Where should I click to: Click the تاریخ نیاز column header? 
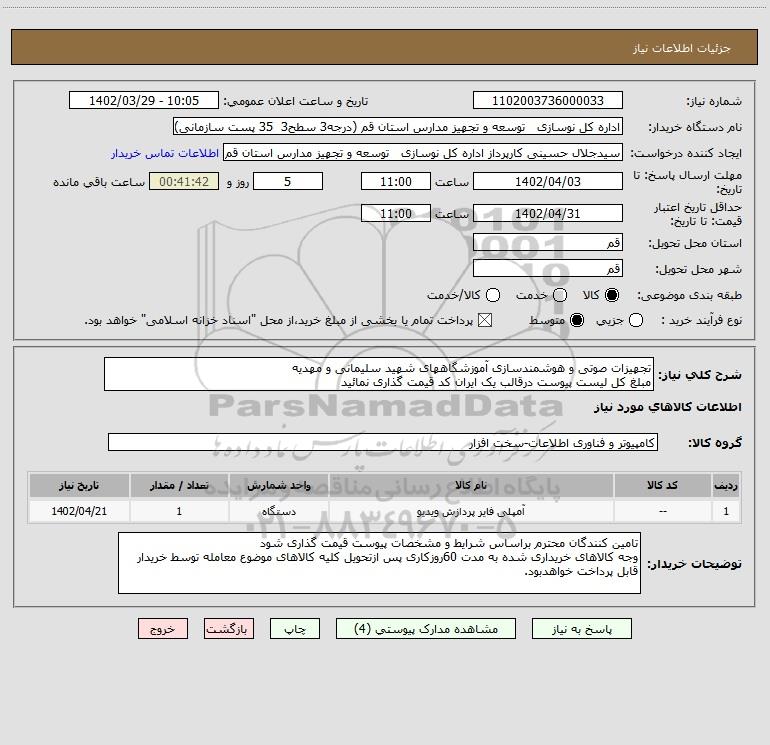click(x=79, y=485)
